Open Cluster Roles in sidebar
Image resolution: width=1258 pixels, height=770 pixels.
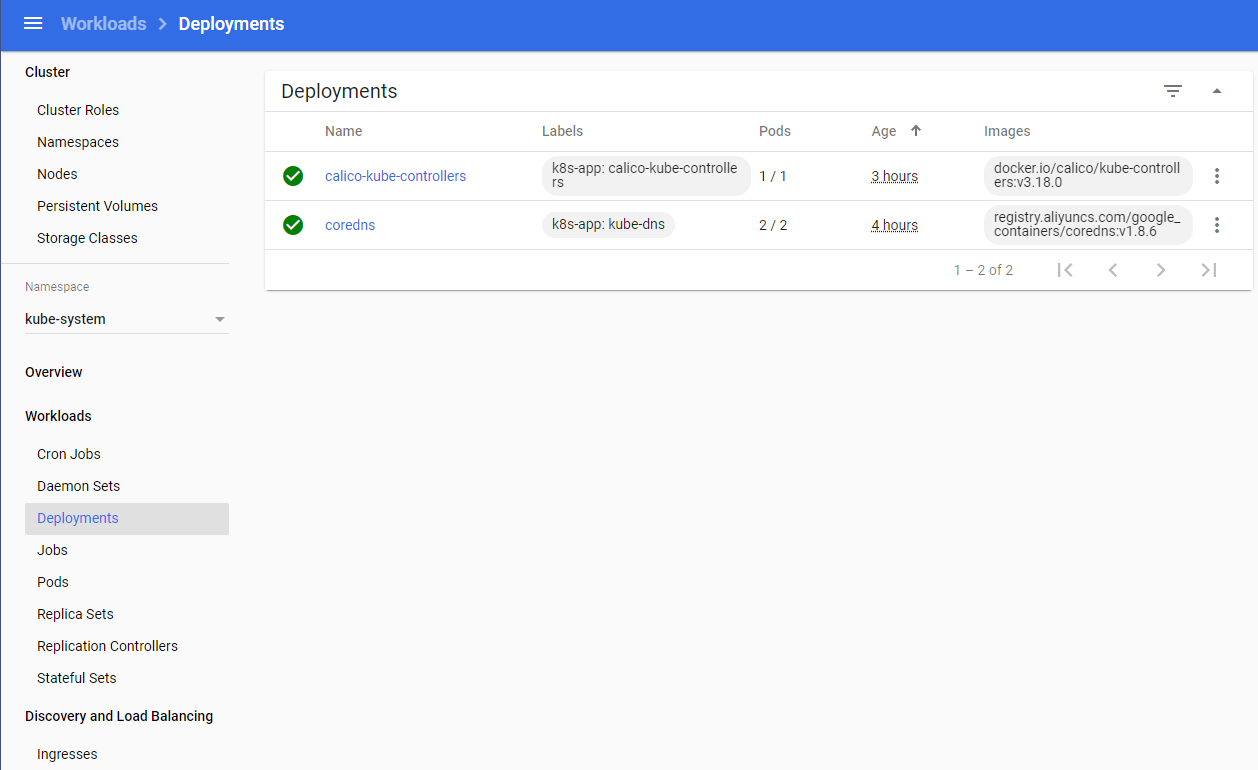click(x=78, y=110)
